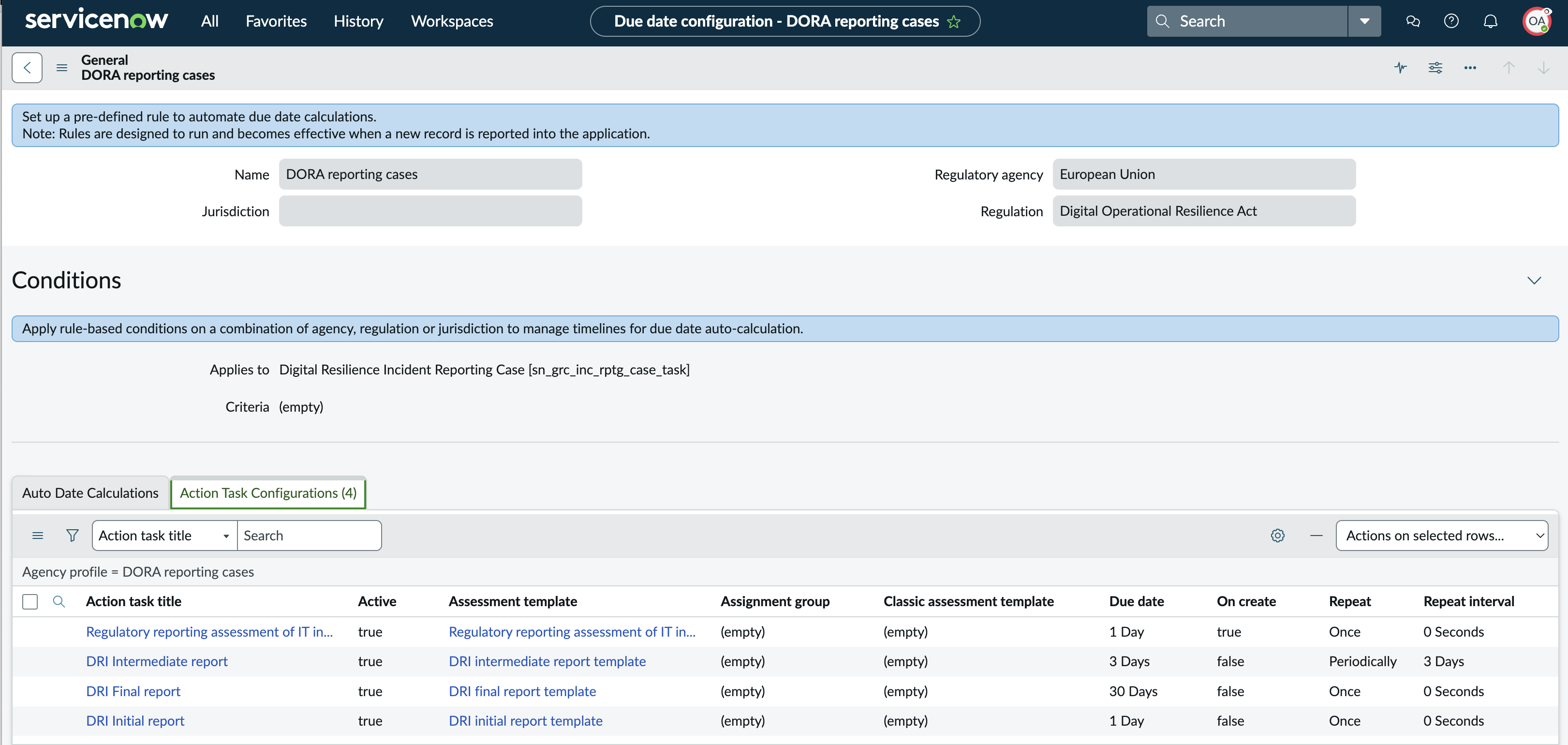Click the '30 Days' due date cell
This screenshot has width=1568, height=745.
[x=1133, y=691]
